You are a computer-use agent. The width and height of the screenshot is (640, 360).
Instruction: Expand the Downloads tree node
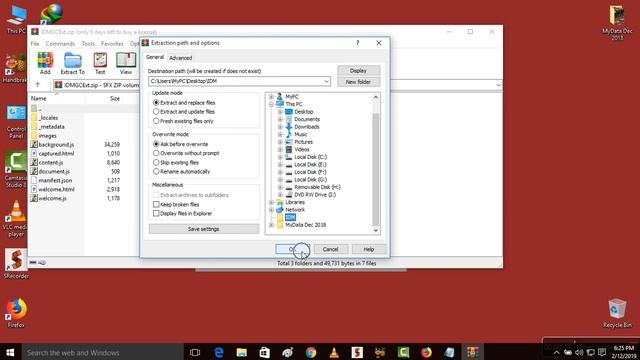(280, 127)
